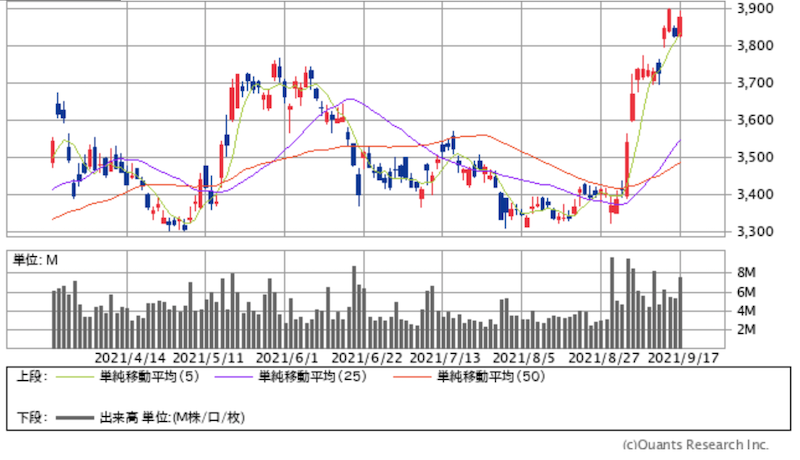Click the (c)Quants Research Inc. credit

click(695, 445)
